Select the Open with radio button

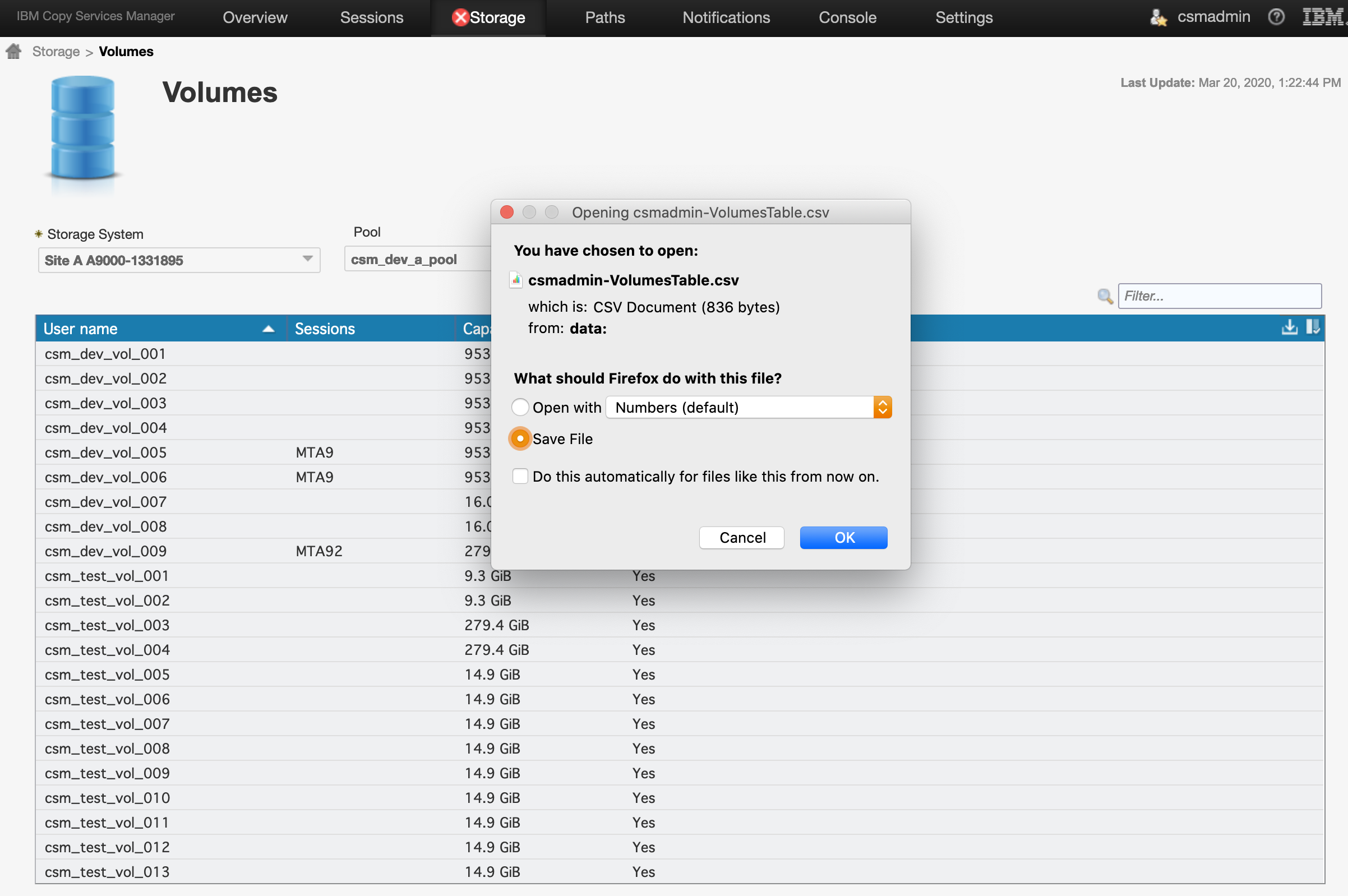click(x=520, y=408)
